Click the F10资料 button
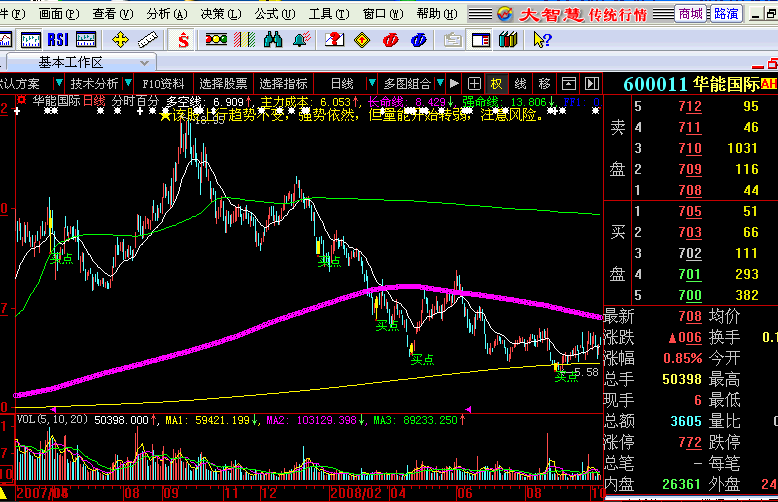 click(163, 83)
